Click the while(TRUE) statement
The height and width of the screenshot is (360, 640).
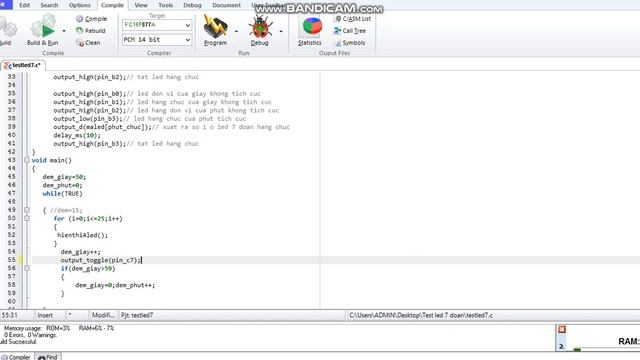62,193
